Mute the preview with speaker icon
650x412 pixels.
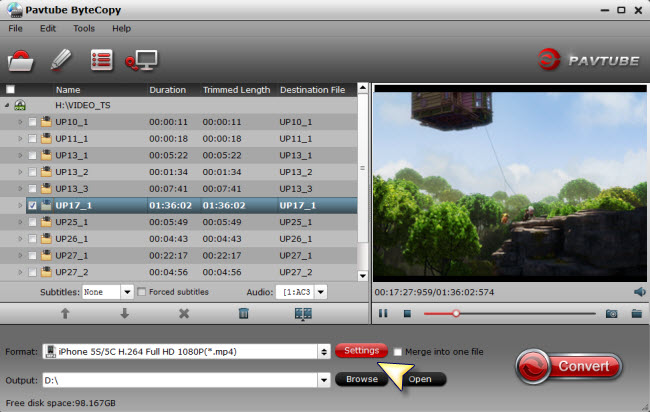(x=640, y=292)
